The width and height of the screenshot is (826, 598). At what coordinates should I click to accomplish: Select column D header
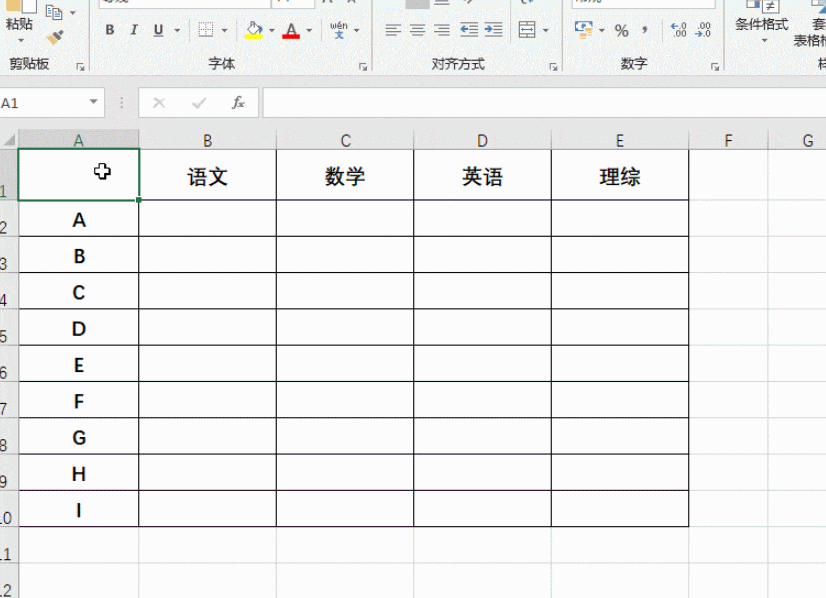[x=482, y=141]
